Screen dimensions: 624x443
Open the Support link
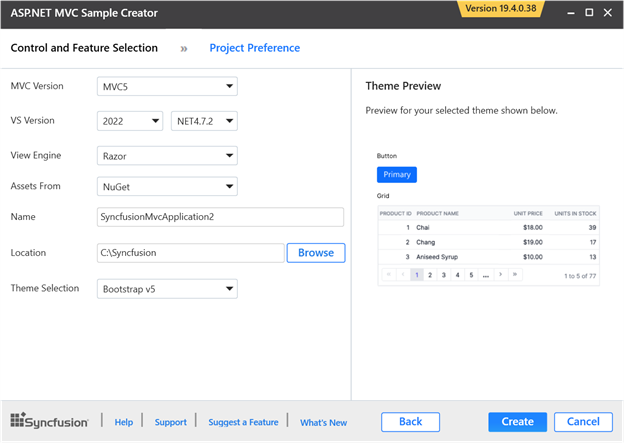(170, 422)
